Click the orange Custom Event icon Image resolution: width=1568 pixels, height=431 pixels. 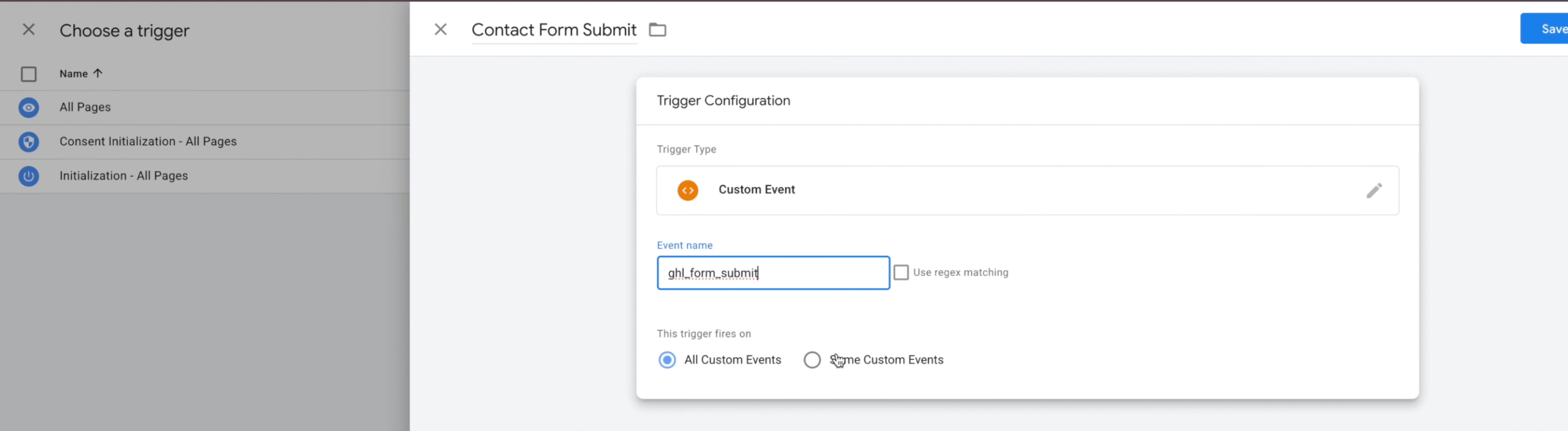point(687,190)
